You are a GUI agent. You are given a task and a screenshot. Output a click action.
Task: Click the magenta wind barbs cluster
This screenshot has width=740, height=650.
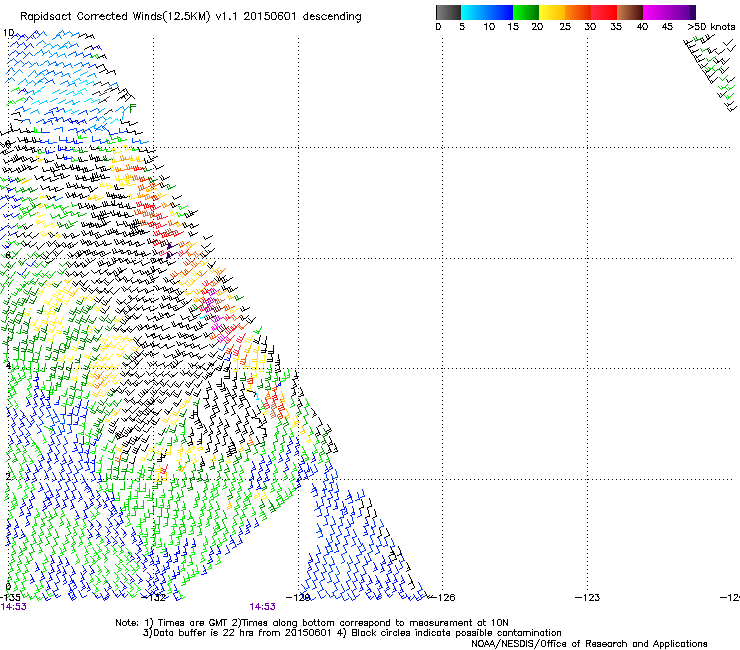[215, 314]
